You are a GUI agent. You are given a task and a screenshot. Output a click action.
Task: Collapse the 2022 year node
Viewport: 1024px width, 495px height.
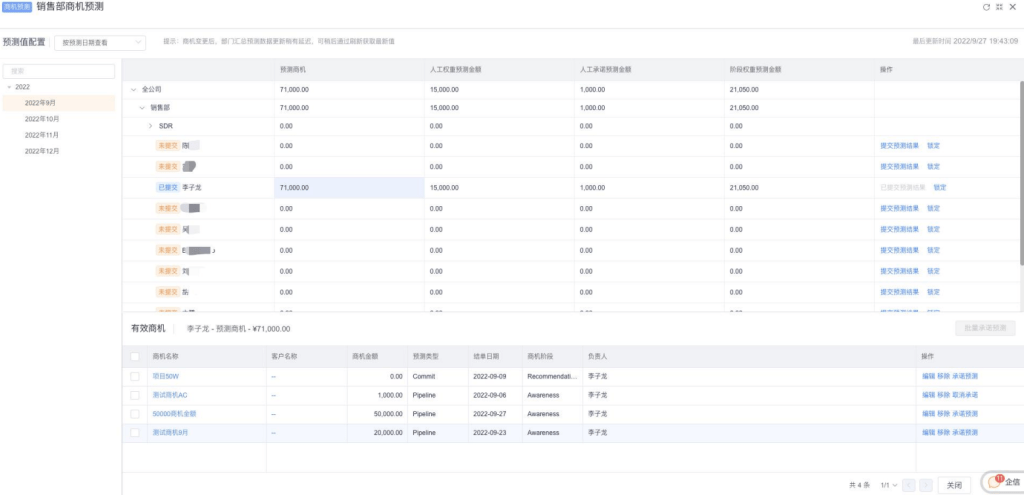[x=9, y=87]
